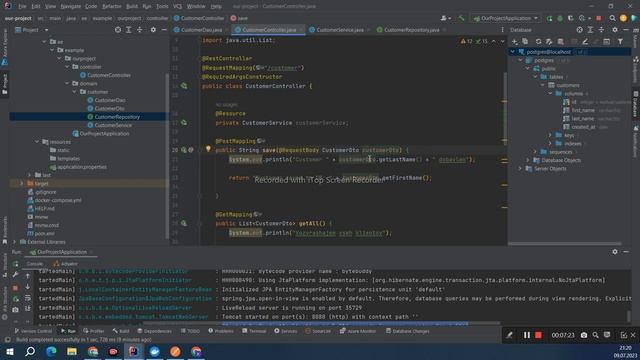
Task: Duplicate data source icon in Database panel
Action: (525, 42)
